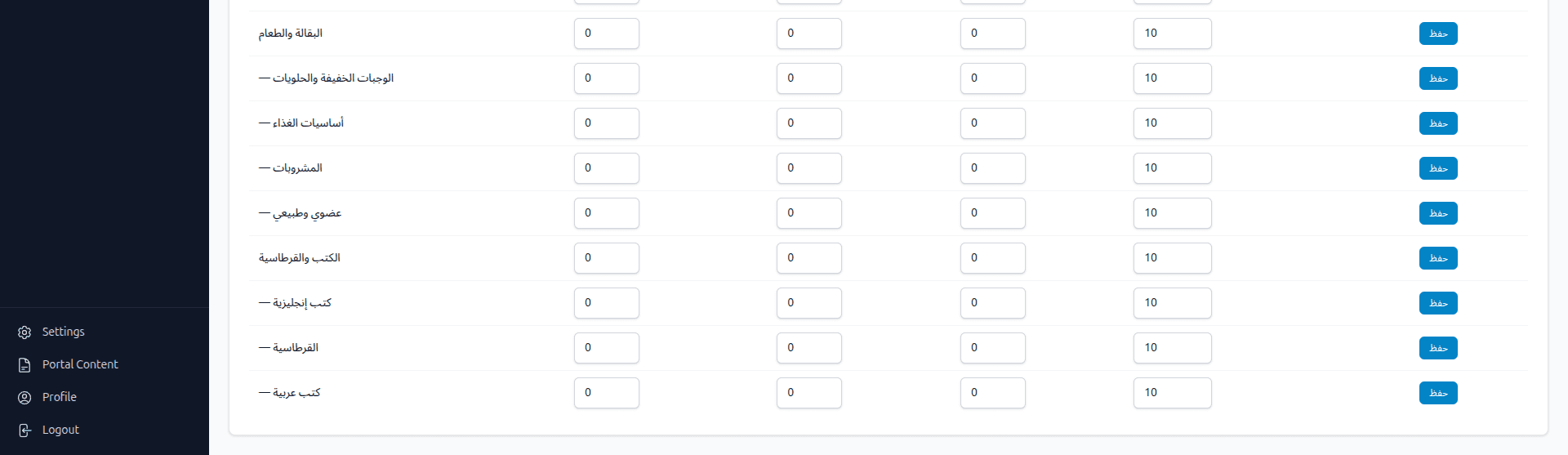
Task: Select the 10 field in الكتب والقرطاسية row
Action: pyautogui.click(x=1172, y=258)
